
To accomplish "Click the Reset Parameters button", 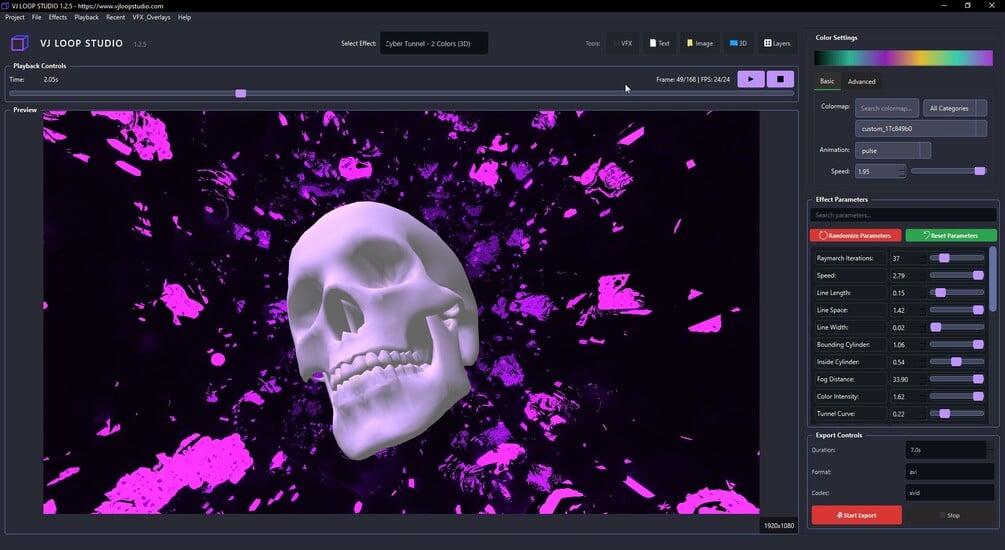I will tap(951, 235).
